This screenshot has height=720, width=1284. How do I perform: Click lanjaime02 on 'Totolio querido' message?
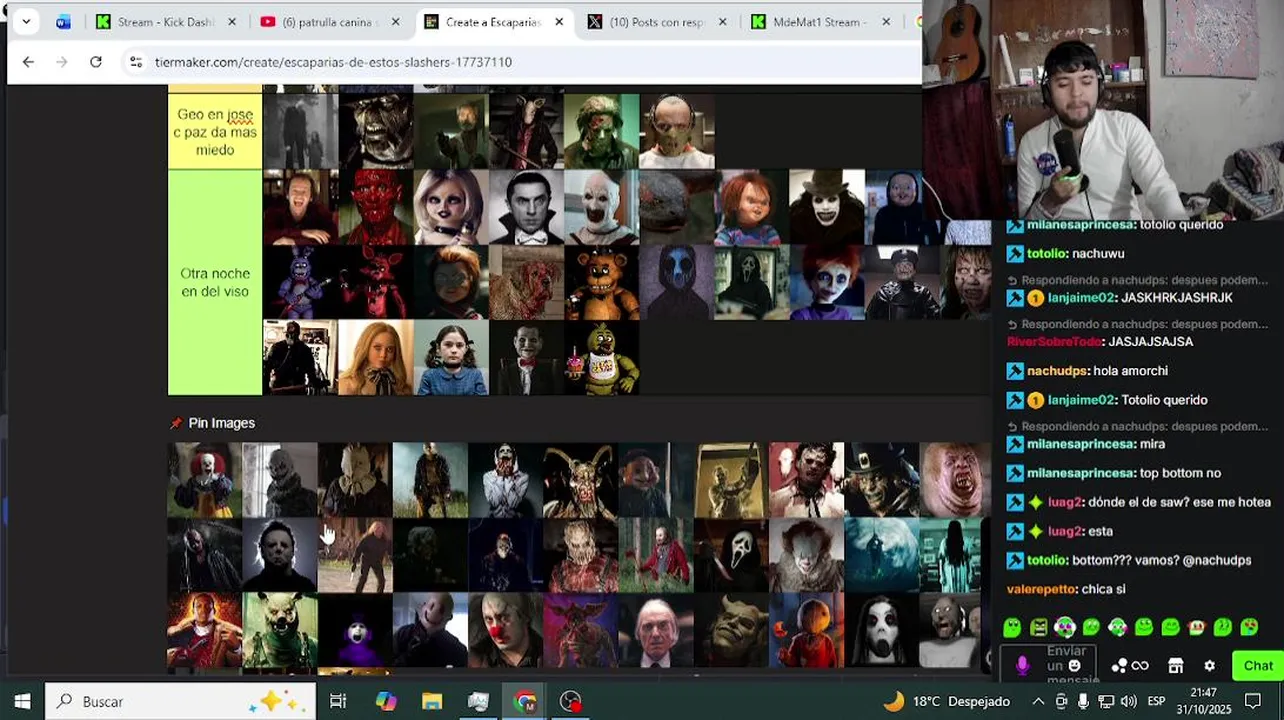coord(1081,400)
